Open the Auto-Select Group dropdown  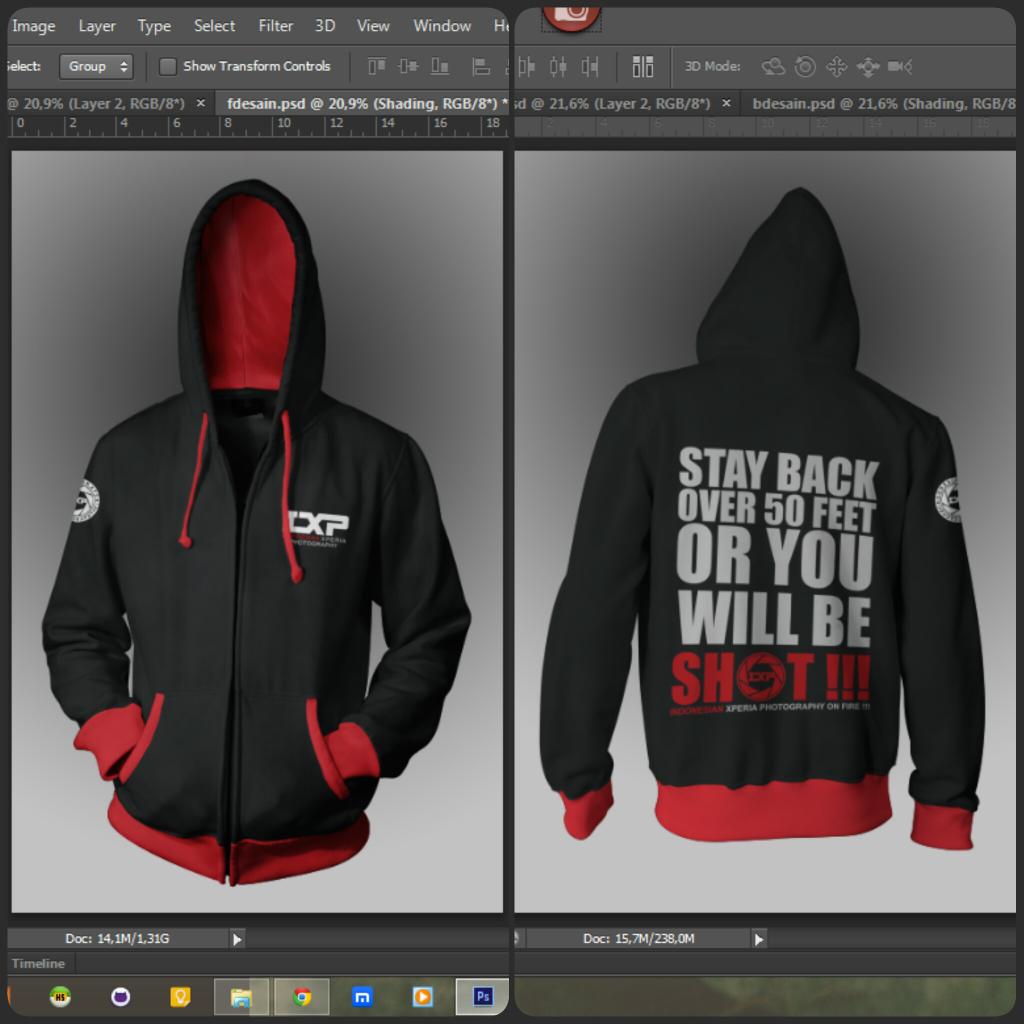point(96,66)
